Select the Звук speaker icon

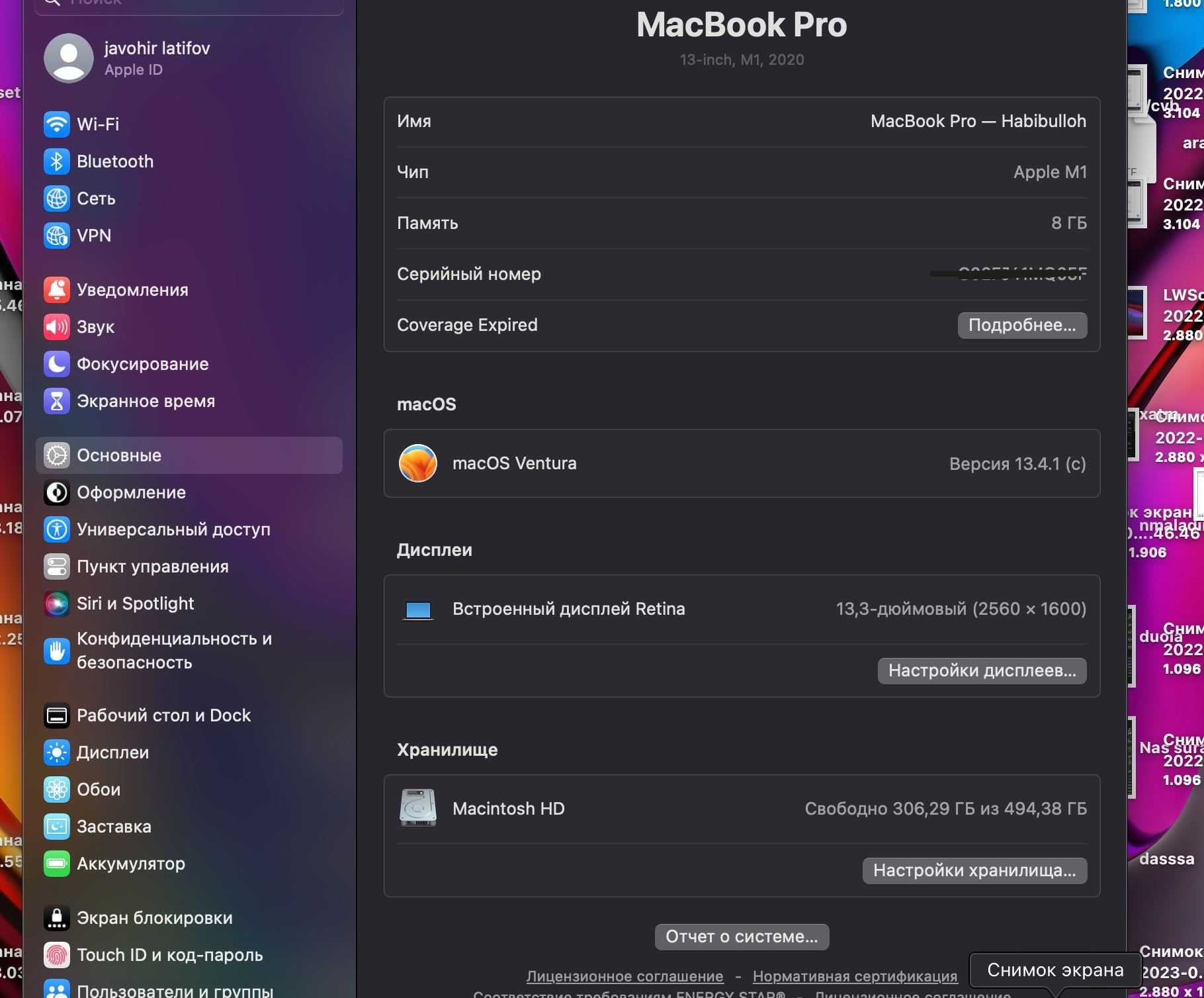(57, 327)
